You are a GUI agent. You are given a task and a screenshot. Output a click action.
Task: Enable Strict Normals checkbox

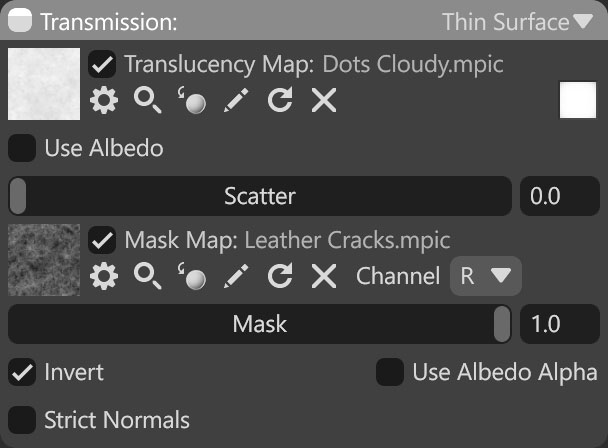click(22, 420)
